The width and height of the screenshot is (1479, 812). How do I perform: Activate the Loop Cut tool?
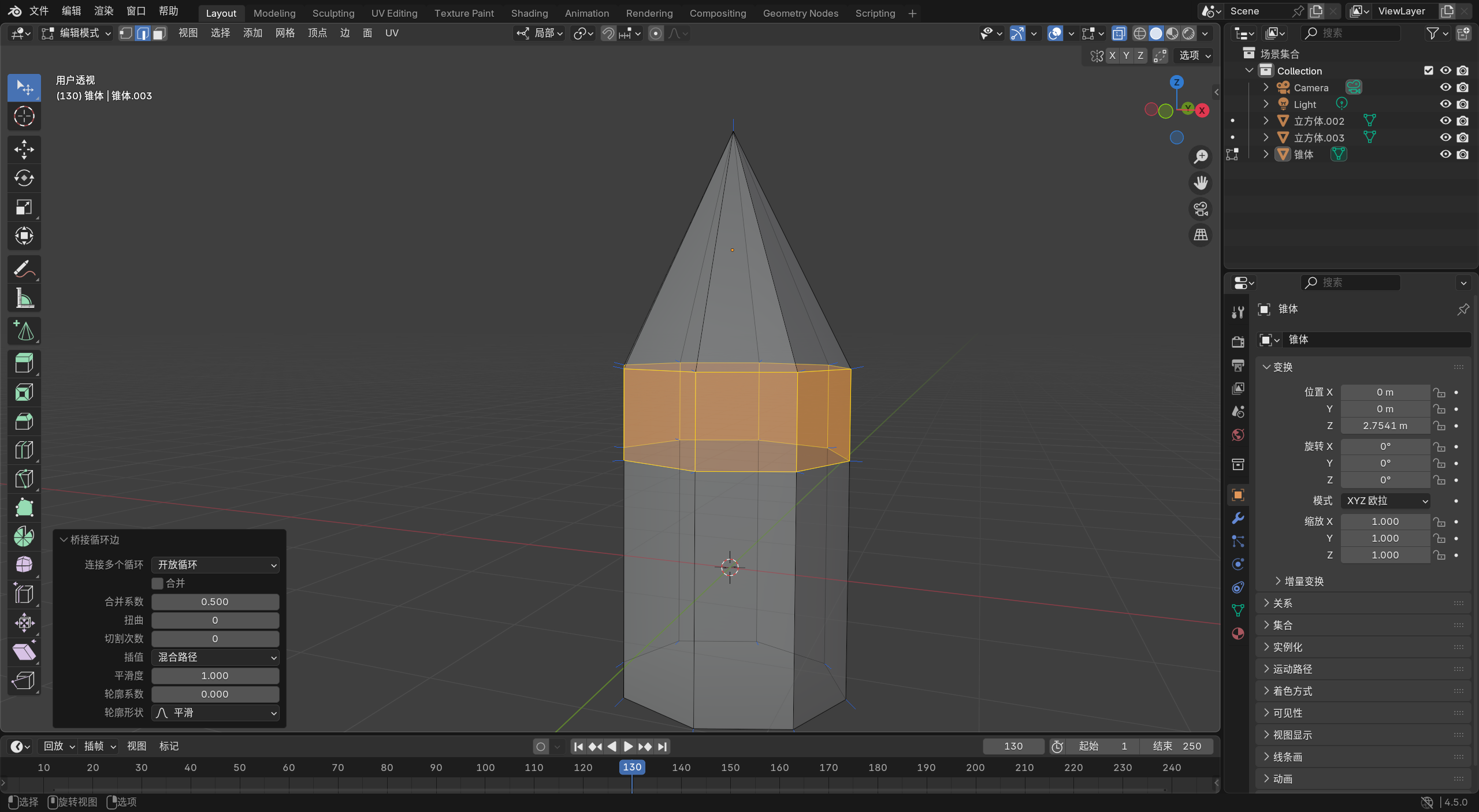point(24,450)
